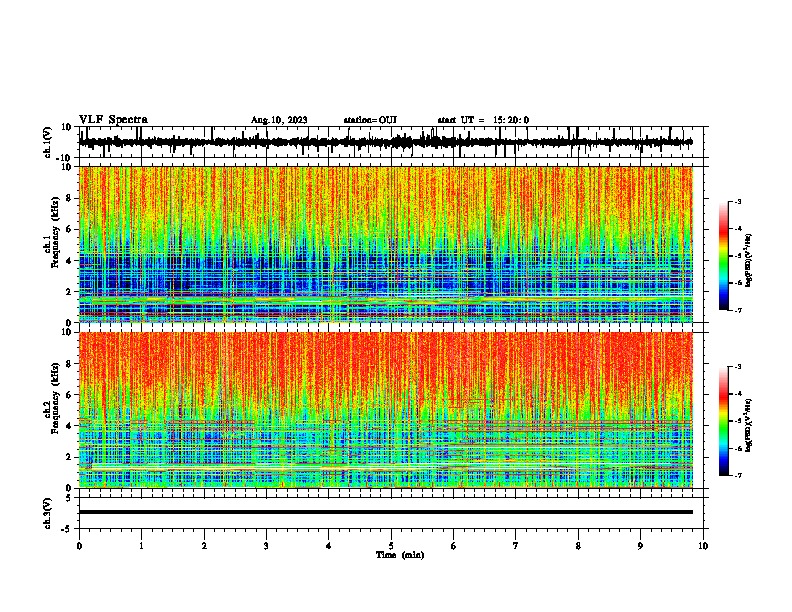Click tick label "10" on the Time axis

pyautogui.click(x=703, y=546)
